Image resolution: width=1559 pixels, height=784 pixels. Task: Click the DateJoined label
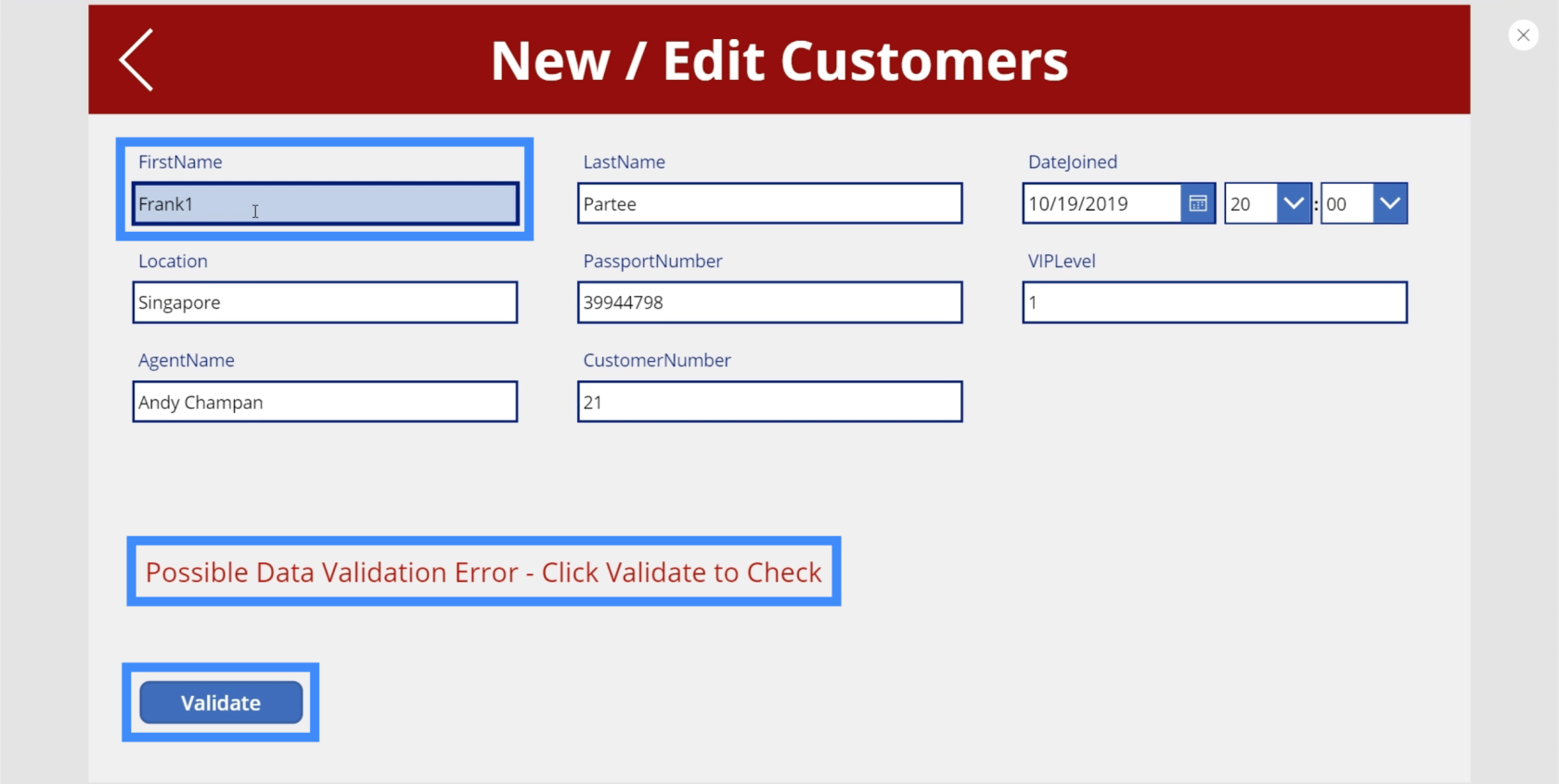click(x=1073, y=162)
